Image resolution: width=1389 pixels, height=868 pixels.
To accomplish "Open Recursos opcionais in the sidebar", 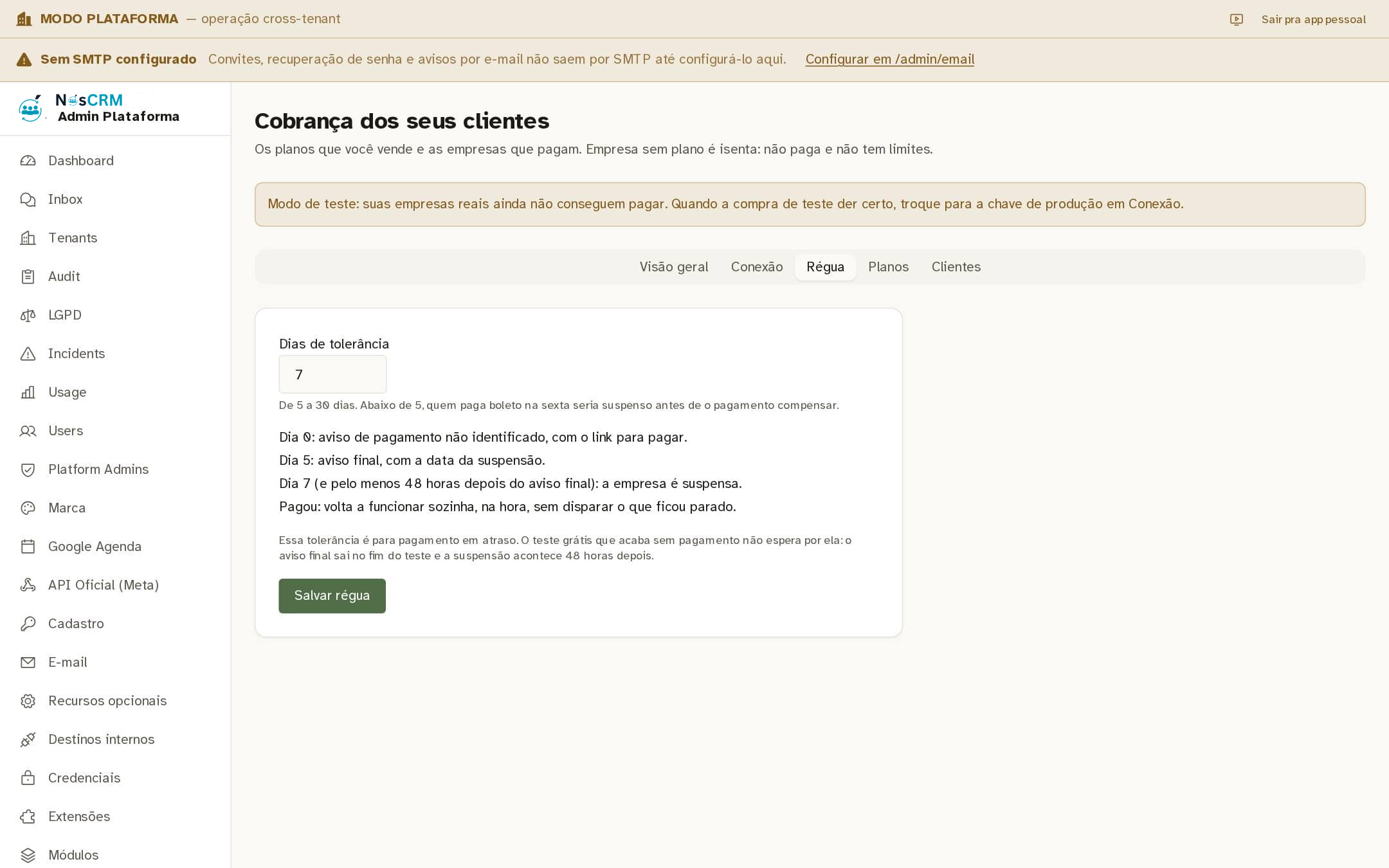I will [116, 701].
